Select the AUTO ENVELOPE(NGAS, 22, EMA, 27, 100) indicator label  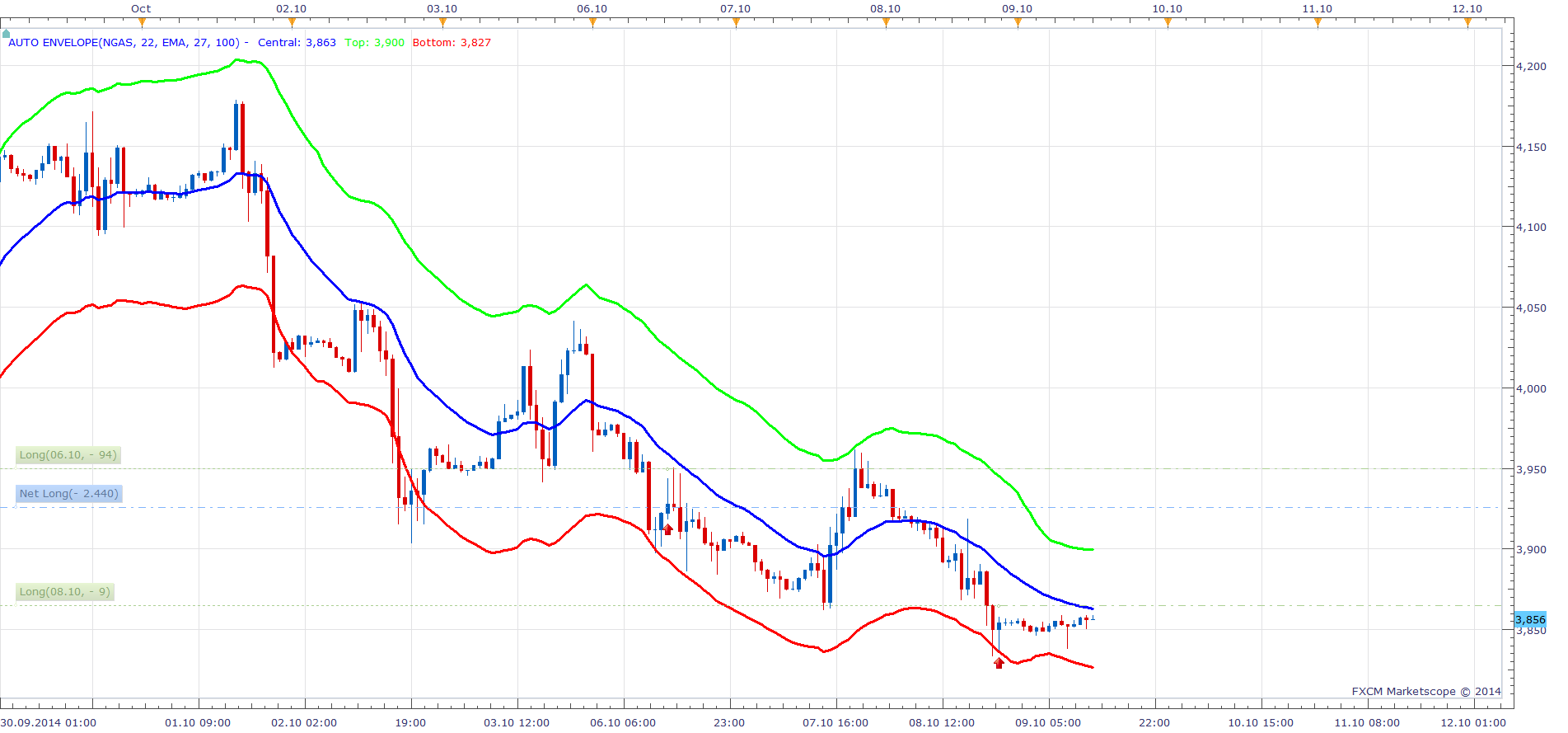tap(124, 42)
